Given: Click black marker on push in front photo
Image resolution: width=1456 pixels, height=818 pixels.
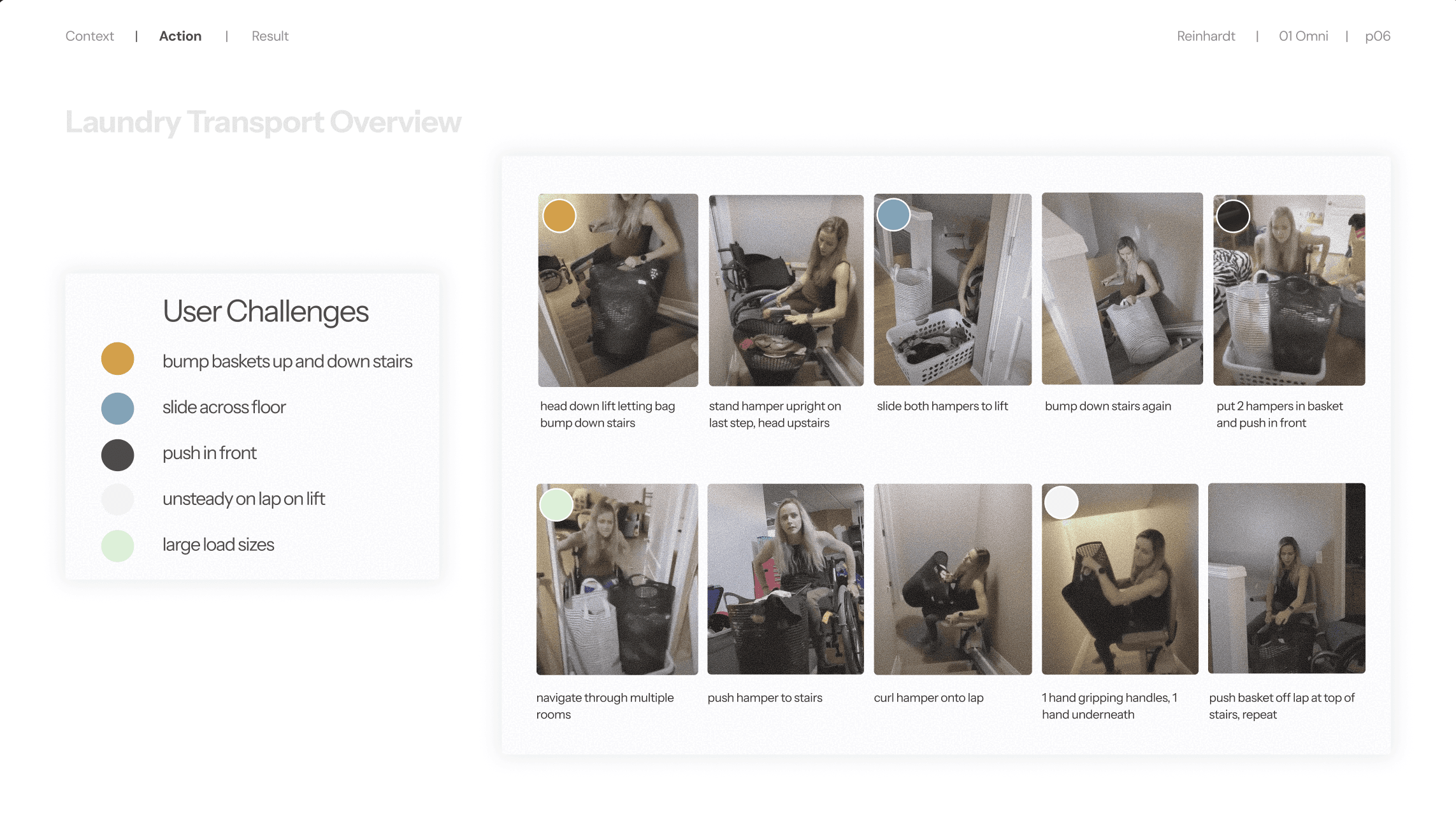Looking at the screenshot, I should tap(1233, 216).
